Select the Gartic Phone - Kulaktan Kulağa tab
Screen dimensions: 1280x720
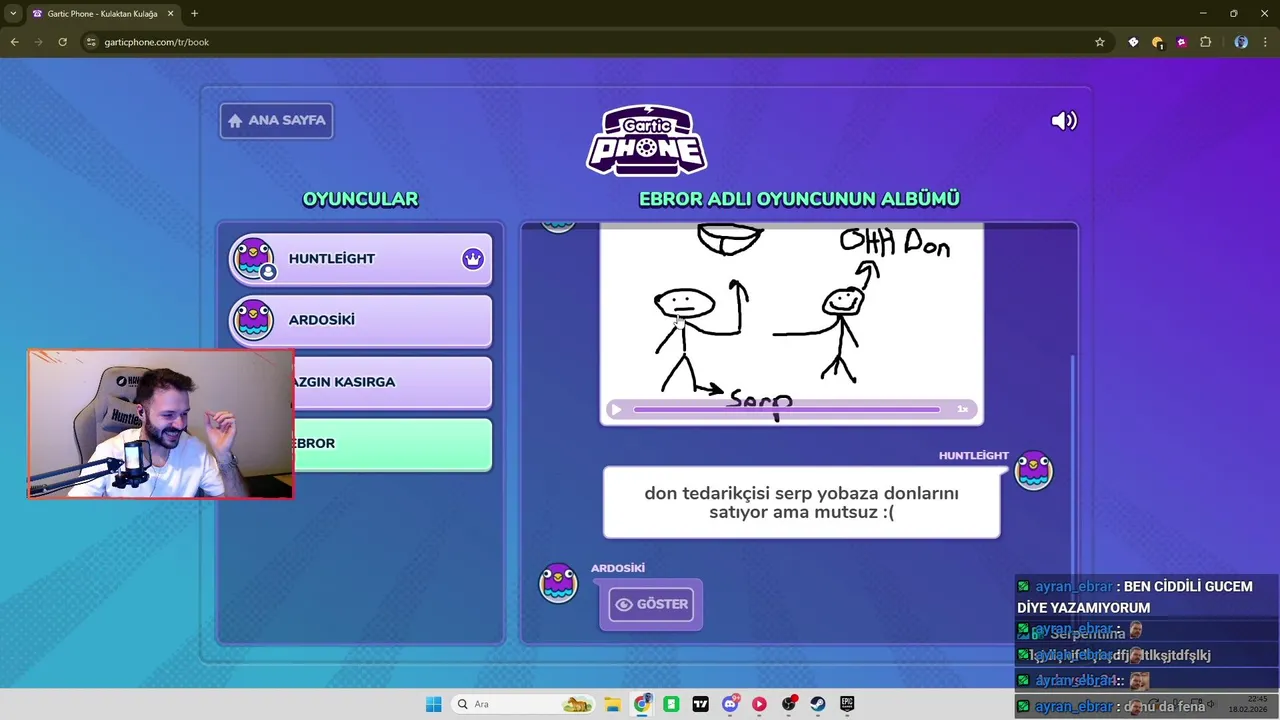102,14
